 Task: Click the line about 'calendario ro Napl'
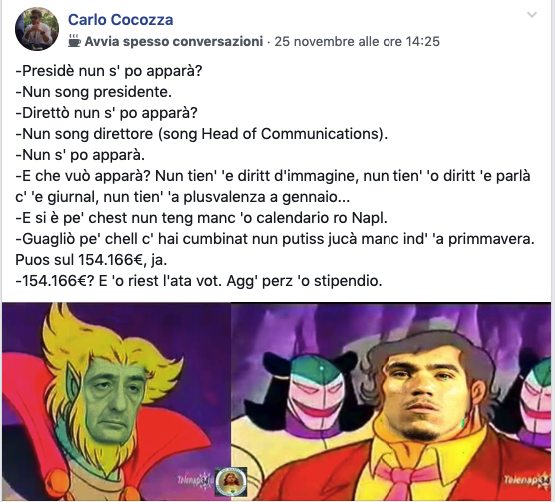tap(201, 218)
